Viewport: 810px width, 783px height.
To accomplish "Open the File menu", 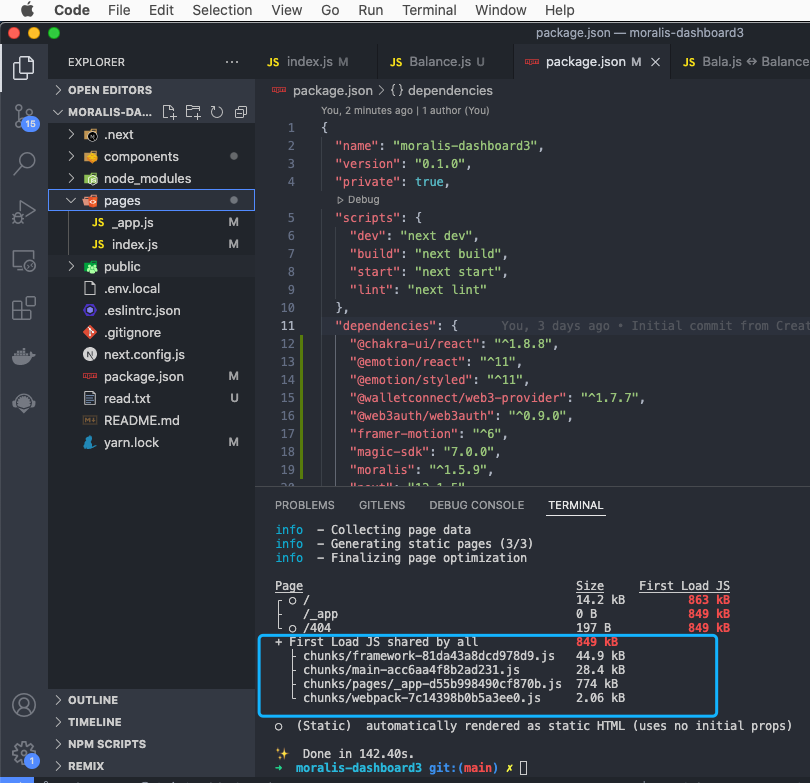I will pos(119,10).
